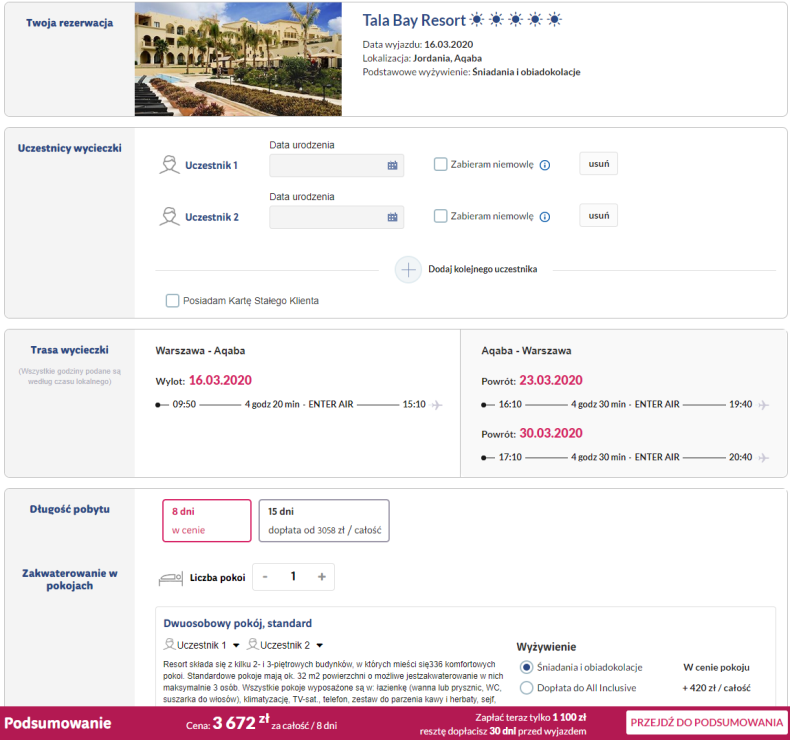Click info icon beside second Zabieram niemowlę
This screenshot has width=790, height=740.
545,217
